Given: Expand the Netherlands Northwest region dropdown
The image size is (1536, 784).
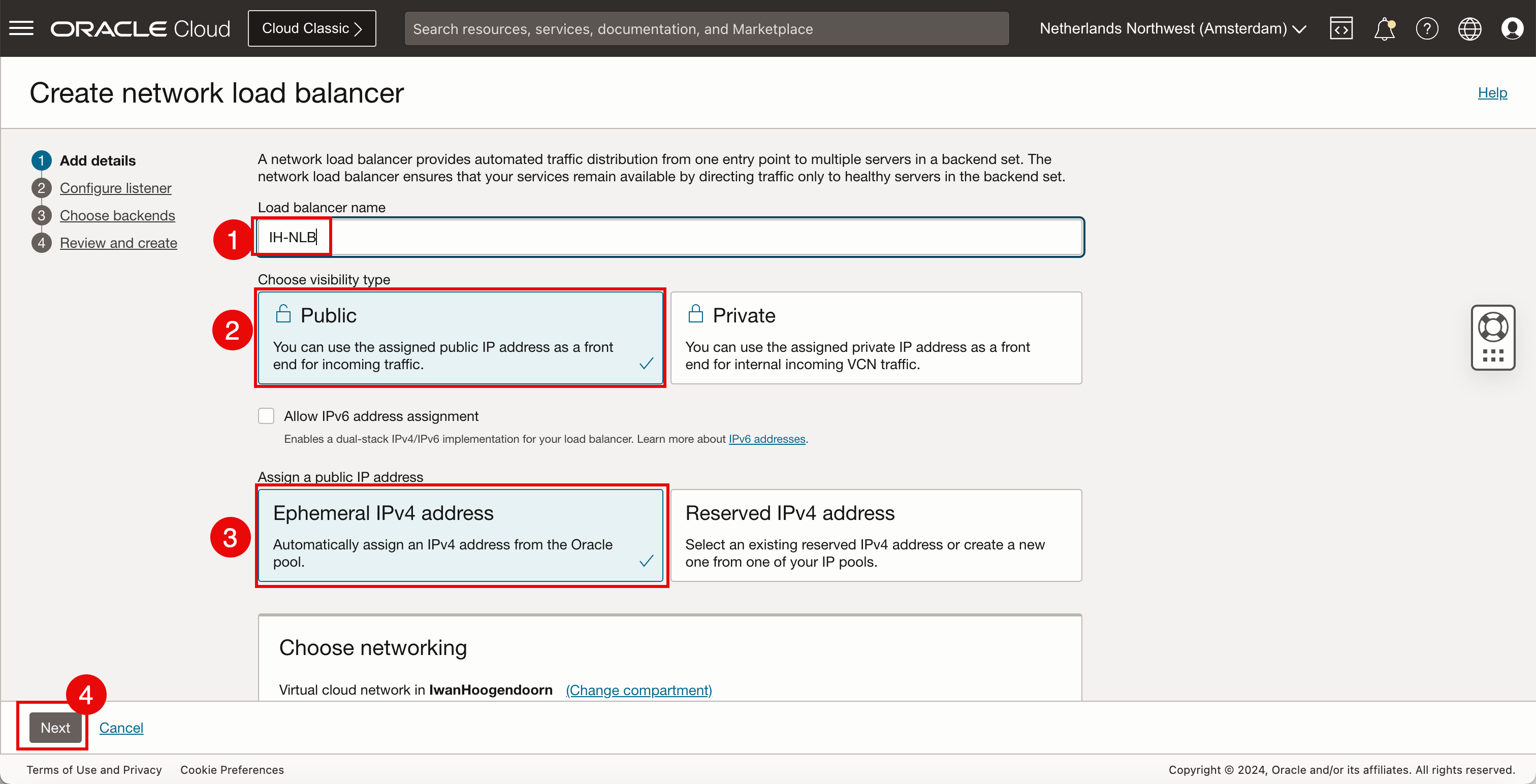Looking at the screenshot, I should [x=1172, y=28].
